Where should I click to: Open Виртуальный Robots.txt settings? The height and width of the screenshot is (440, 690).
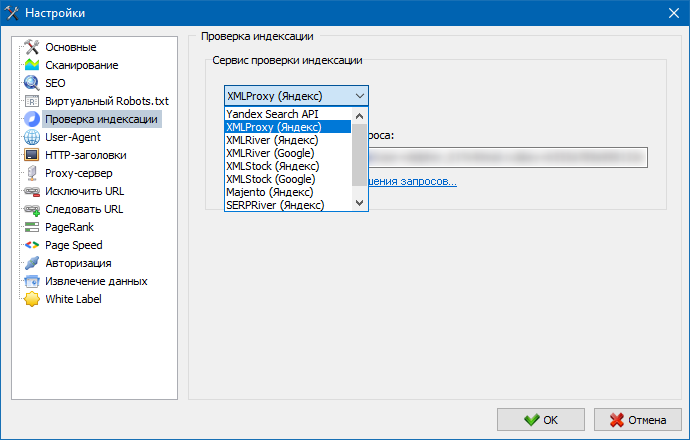click(106, 101)
